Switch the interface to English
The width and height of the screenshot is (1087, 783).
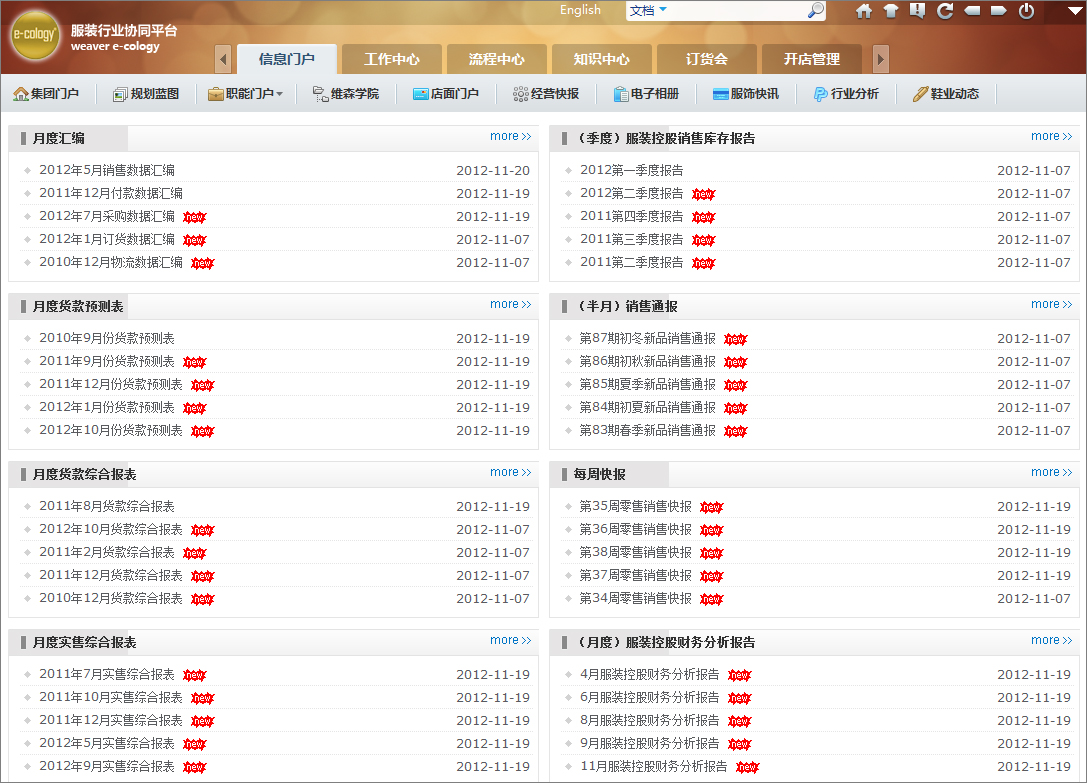click(x=581, y=11)
